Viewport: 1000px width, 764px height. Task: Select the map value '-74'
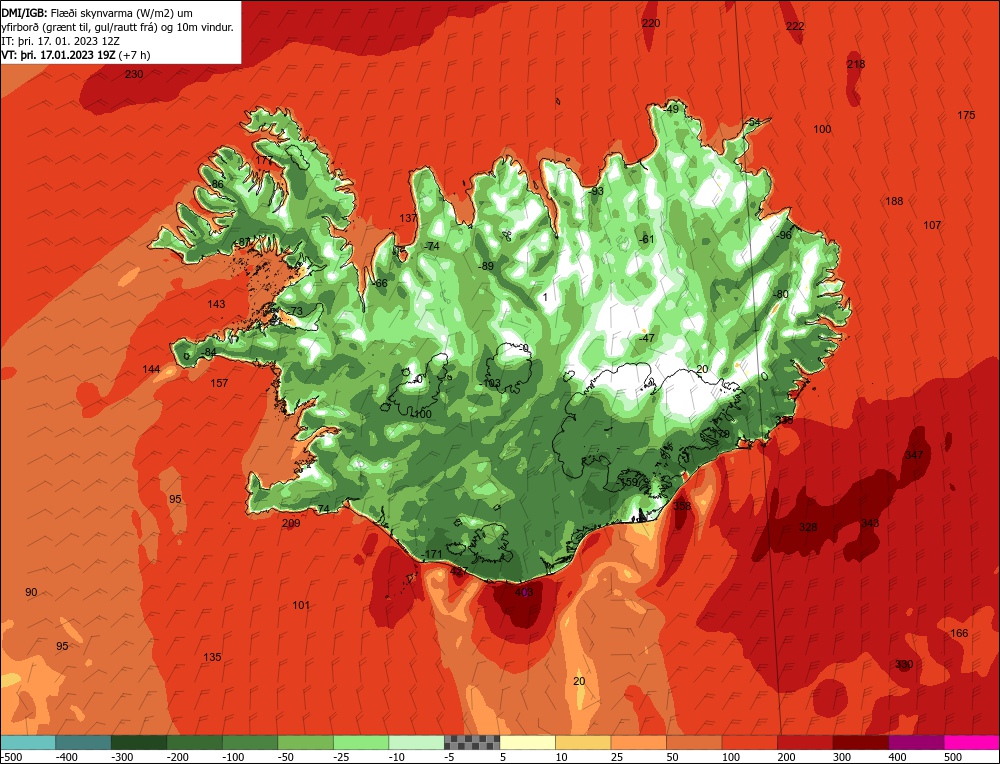[432, 246]
